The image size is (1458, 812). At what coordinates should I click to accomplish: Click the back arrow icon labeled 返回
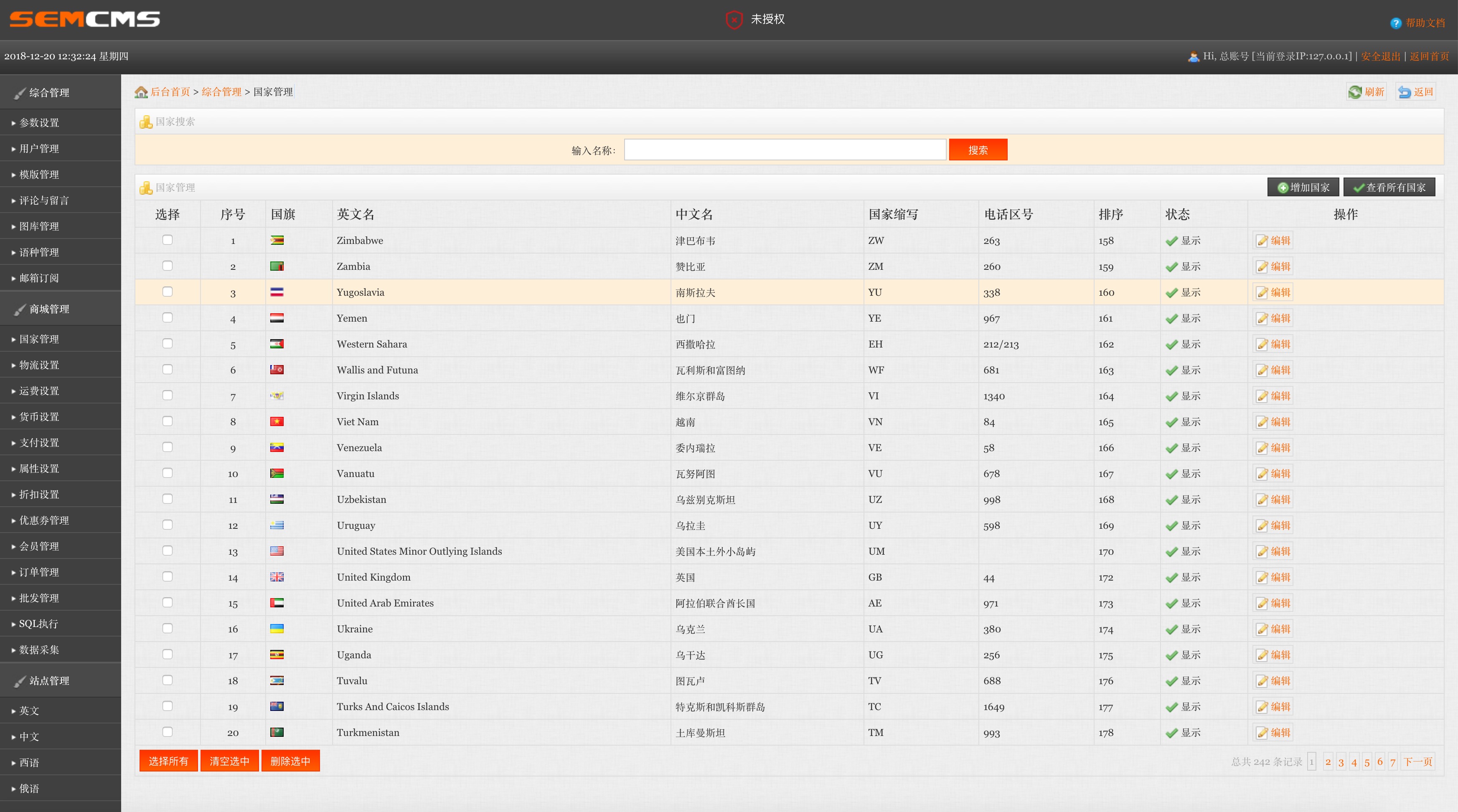1404,91
